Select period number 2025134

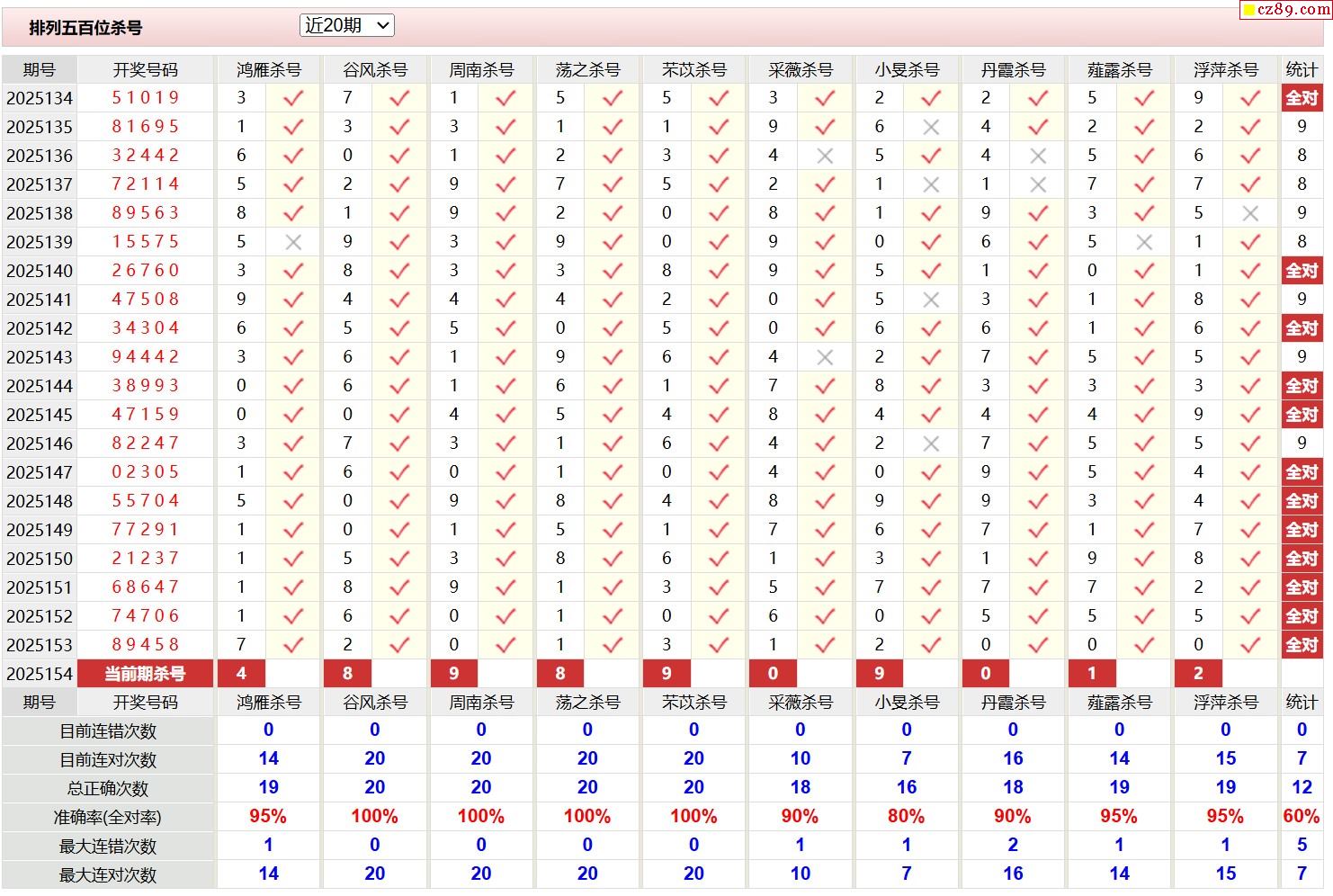pyautogui.click(x=40, y=98)
